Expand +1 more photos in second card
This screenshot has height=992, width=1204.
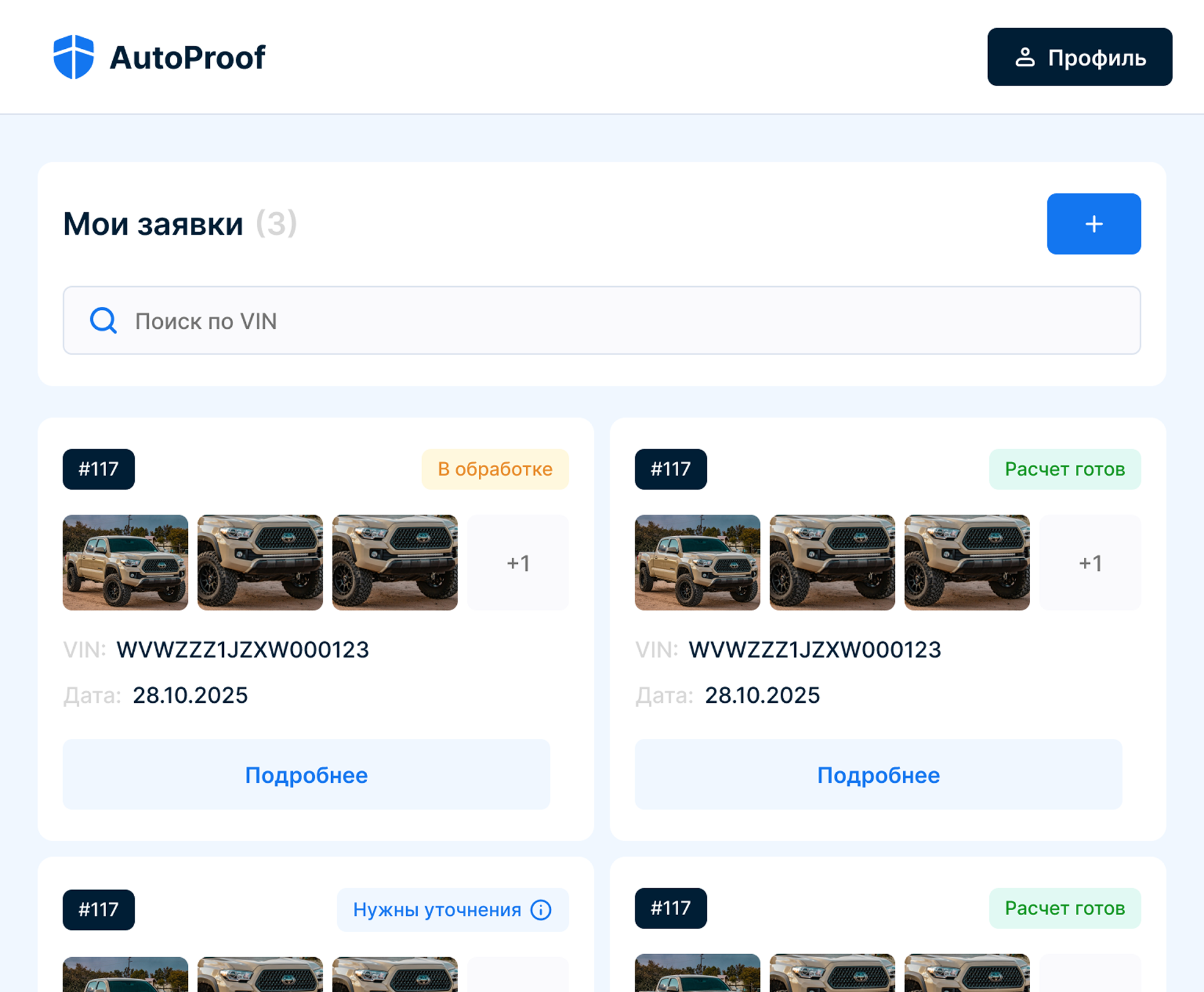tap(1090, 562)
